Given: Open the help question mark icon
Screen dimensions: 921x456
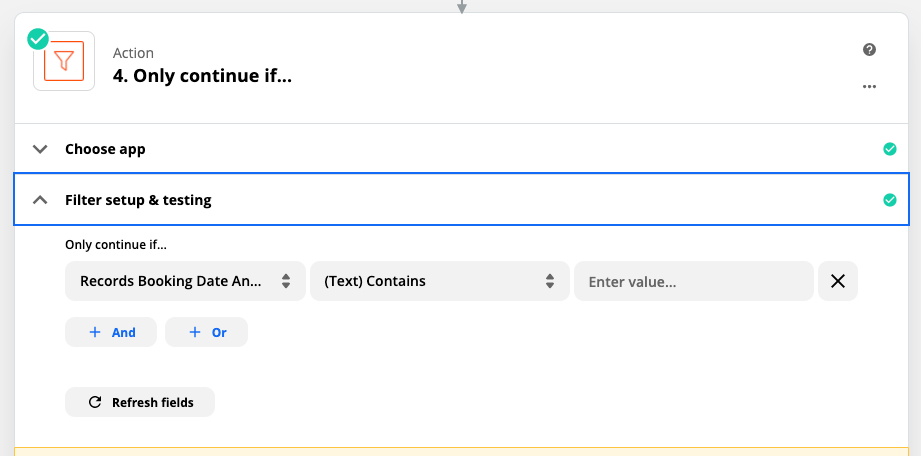Looking at the screenshot, I should [869, 50].
